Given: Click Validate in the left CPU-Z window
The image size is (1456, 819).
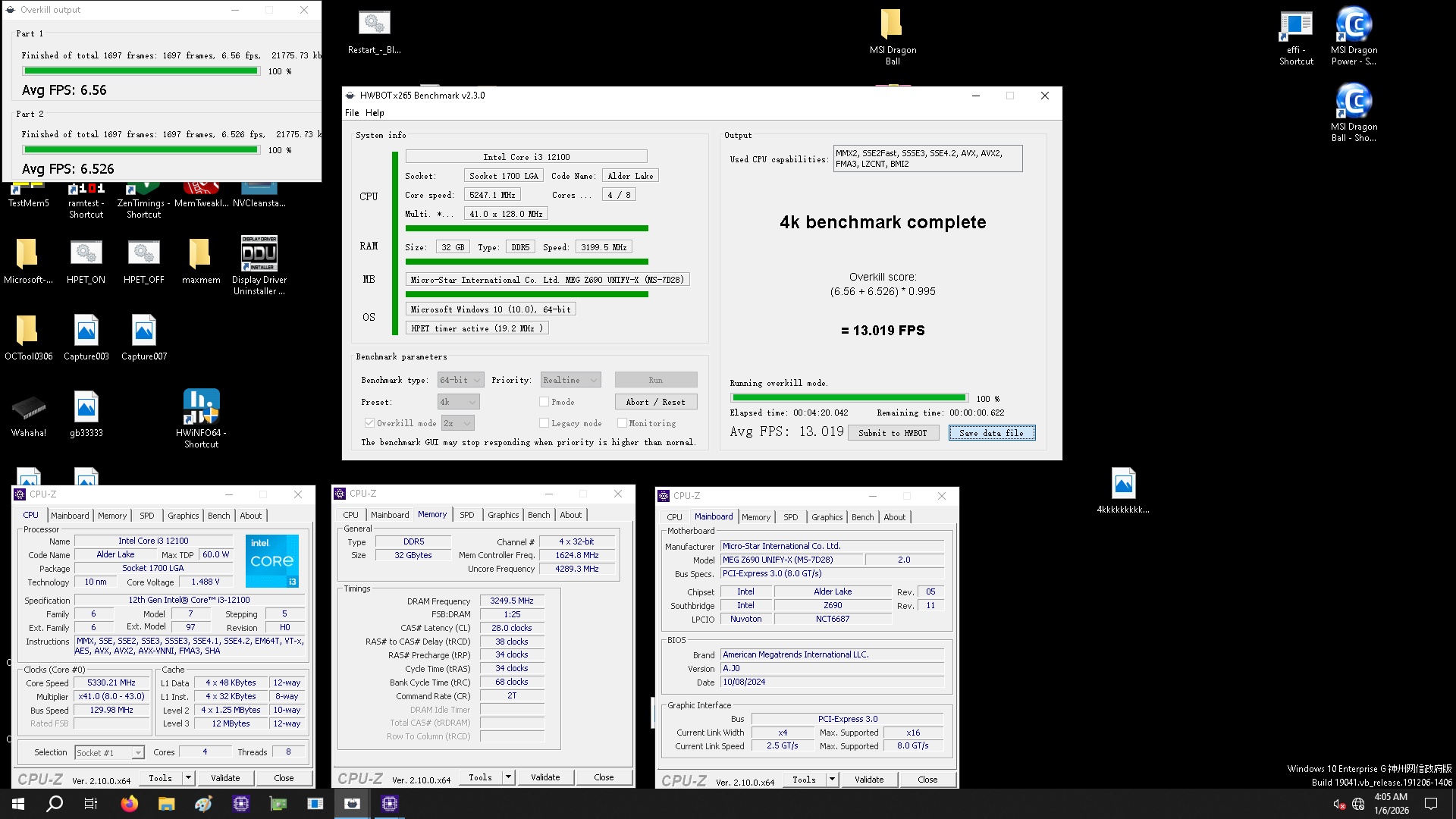Looking at the screenshot, I should [x=225, y=777].
